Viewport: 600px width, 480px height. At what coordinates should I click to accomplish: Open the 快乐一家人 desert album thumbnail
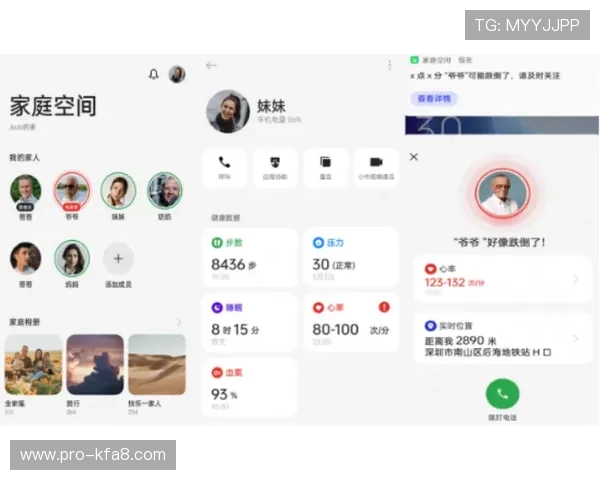tap(157, 364)
